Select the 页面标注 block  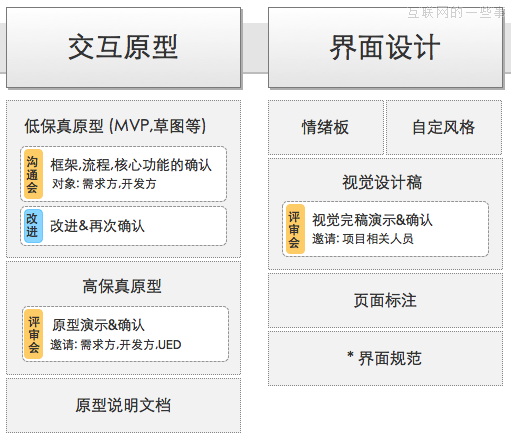click(x=385, y=300)
